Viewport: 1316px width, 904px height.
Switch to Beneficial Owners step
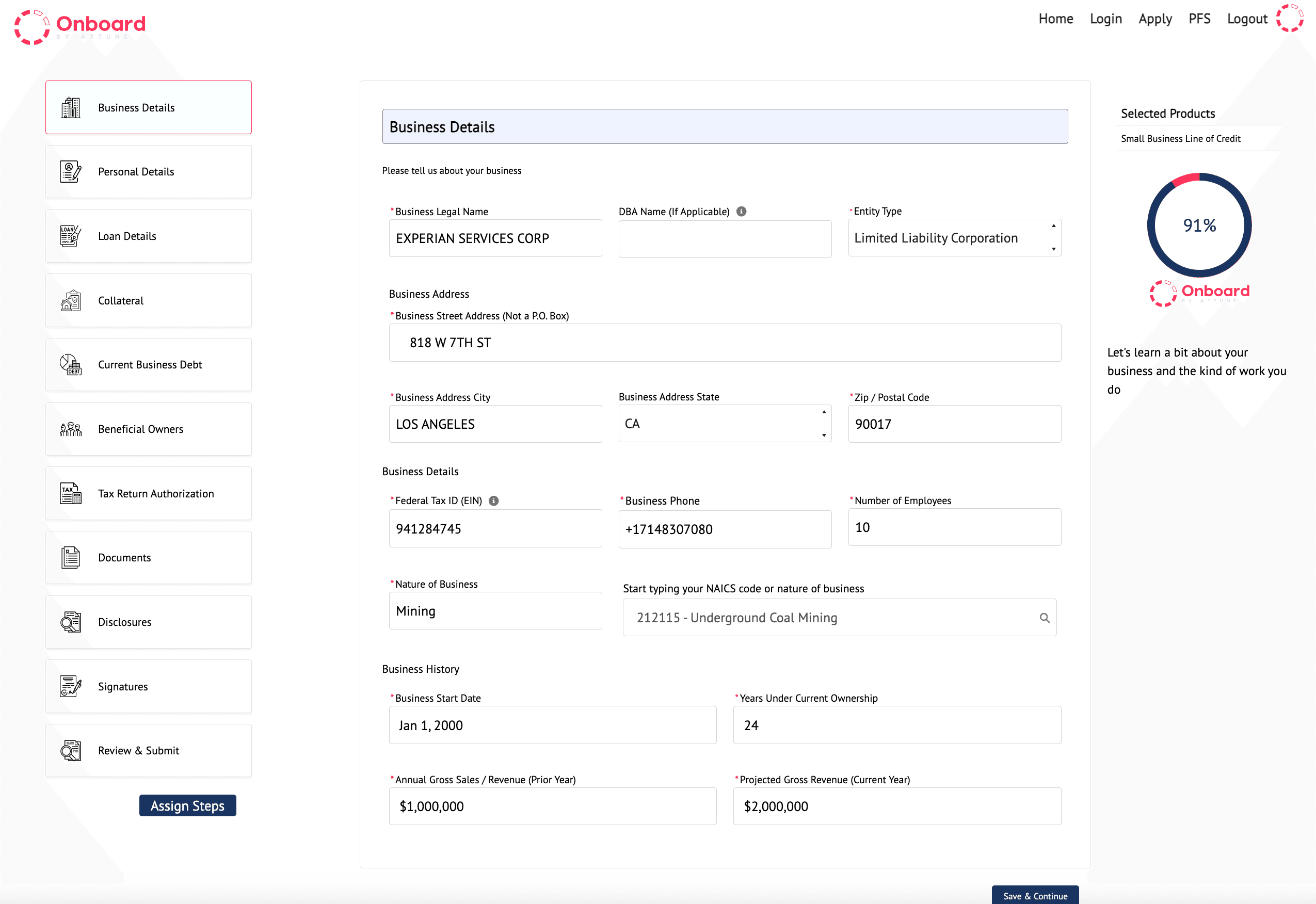click(149, 429)
